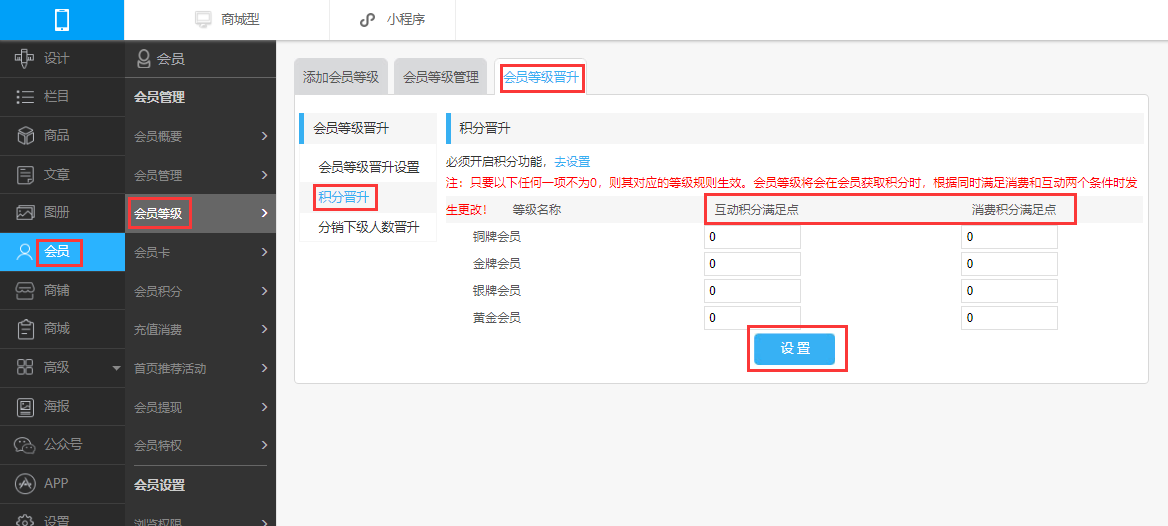
Task: Click 铜牌会员 消费积分 input field
Action: coord(1009,237)
